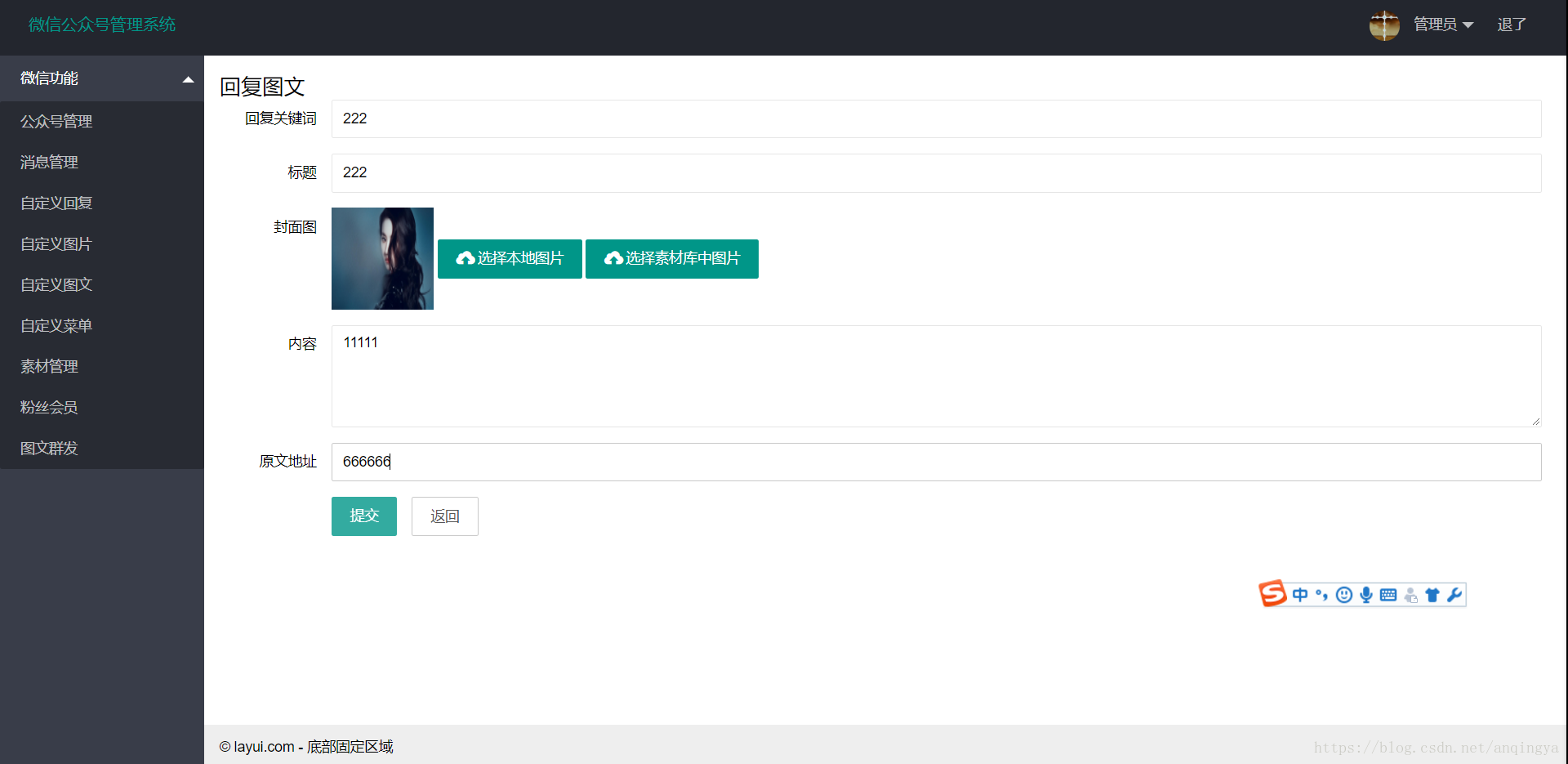Open the emoji panel on the Sogou bar
The width and height of the screenshot is (1568, 764).
(x=1343, y=595)
